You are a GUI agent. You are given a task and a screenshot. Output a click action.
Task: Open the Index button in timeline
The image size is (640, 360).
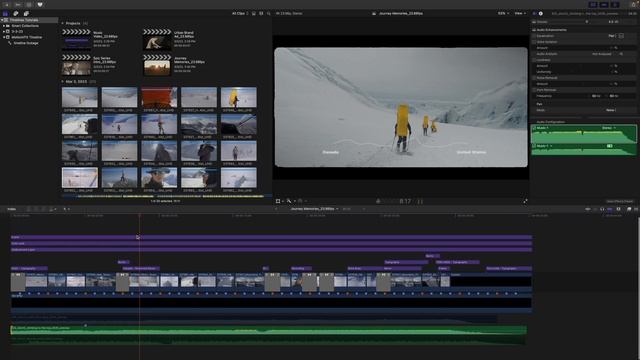point(11,209)
